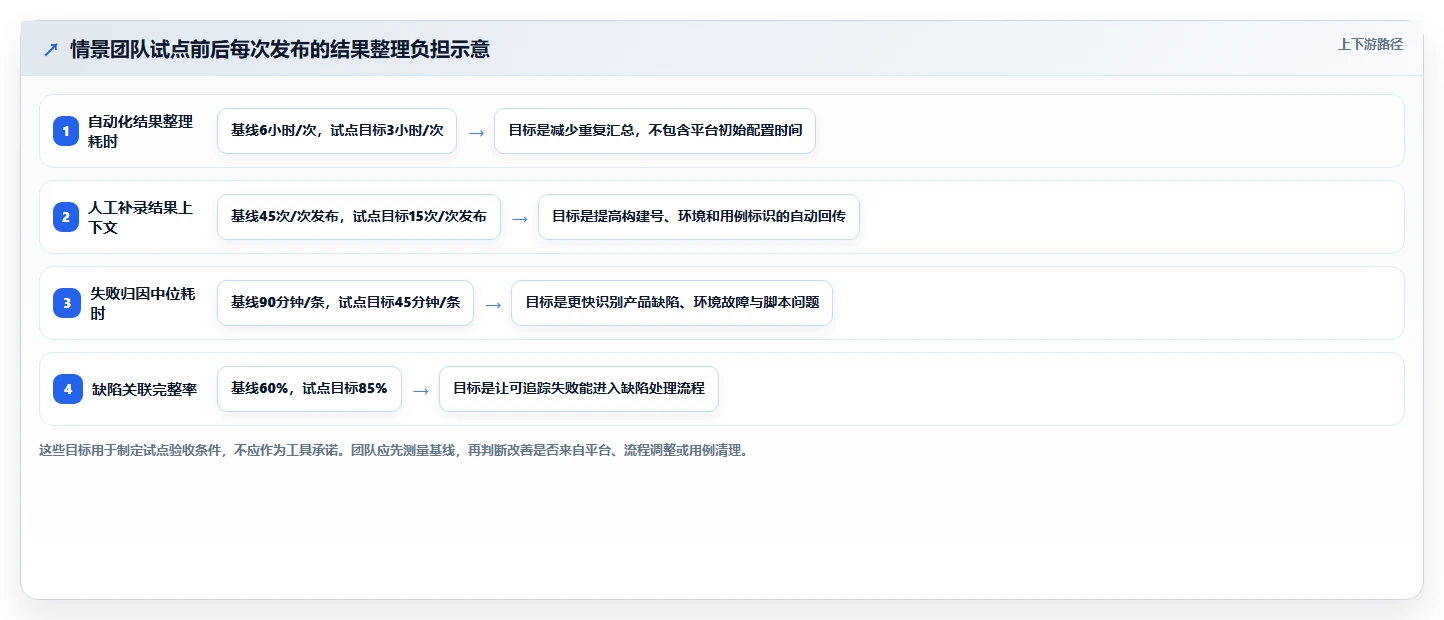
Task: Click the arrow after 基线6小时/次 box
Action: 476,132
